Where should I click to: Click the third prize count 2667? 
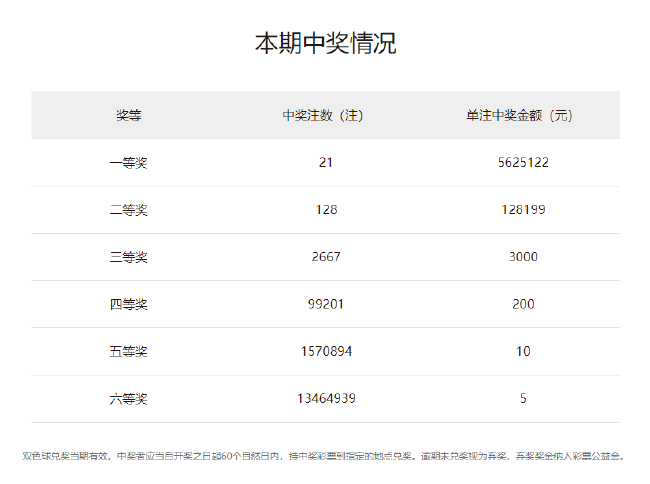click(325, 257)
